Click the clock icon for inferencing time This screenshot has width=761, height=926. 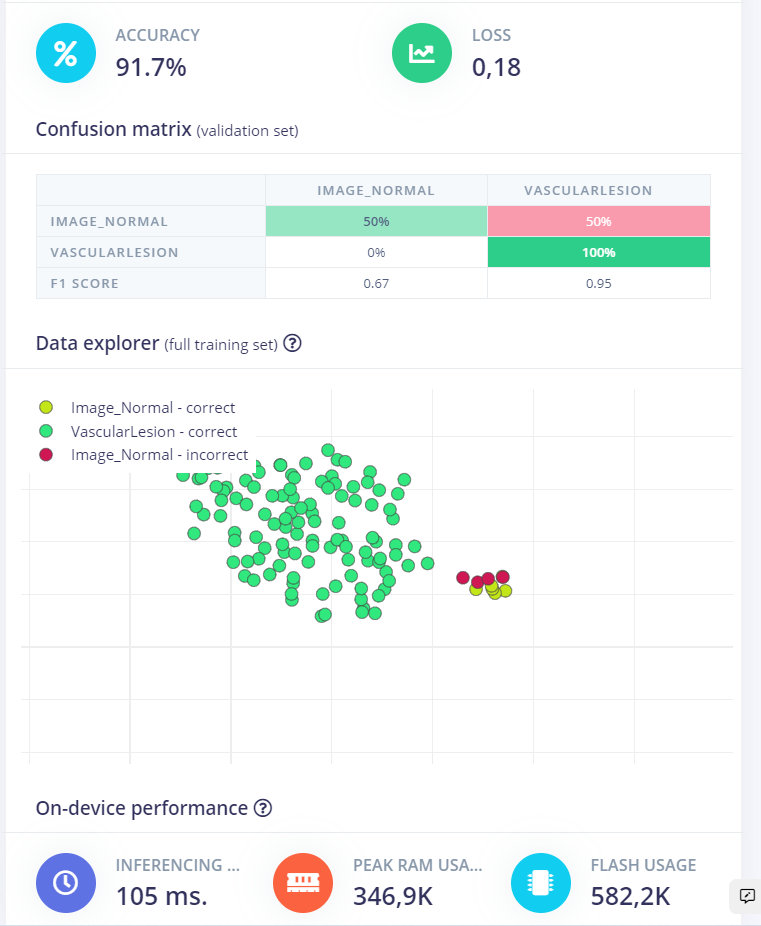click(66, 883)
